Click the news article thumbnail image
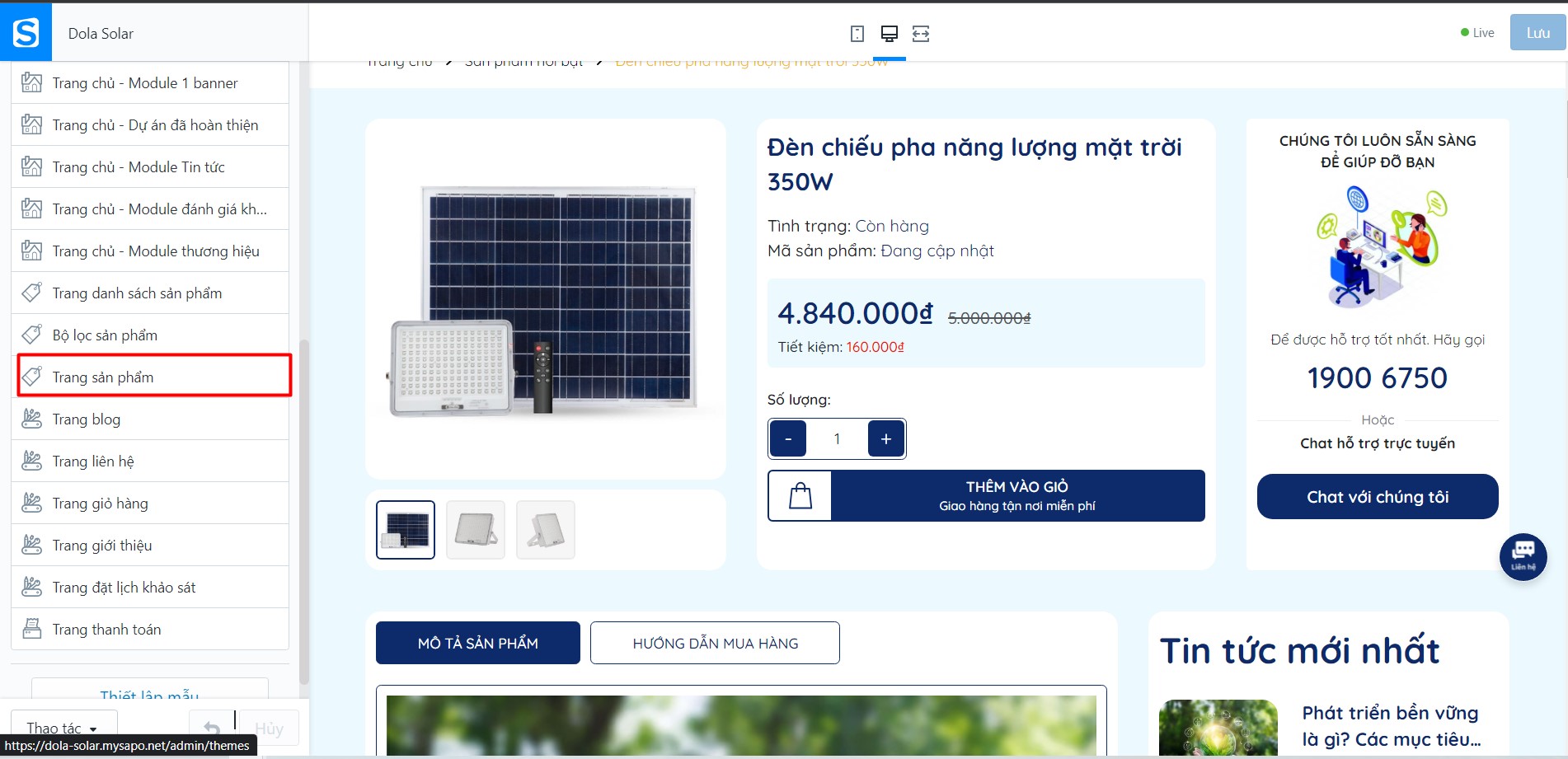 click(1218, 728)
